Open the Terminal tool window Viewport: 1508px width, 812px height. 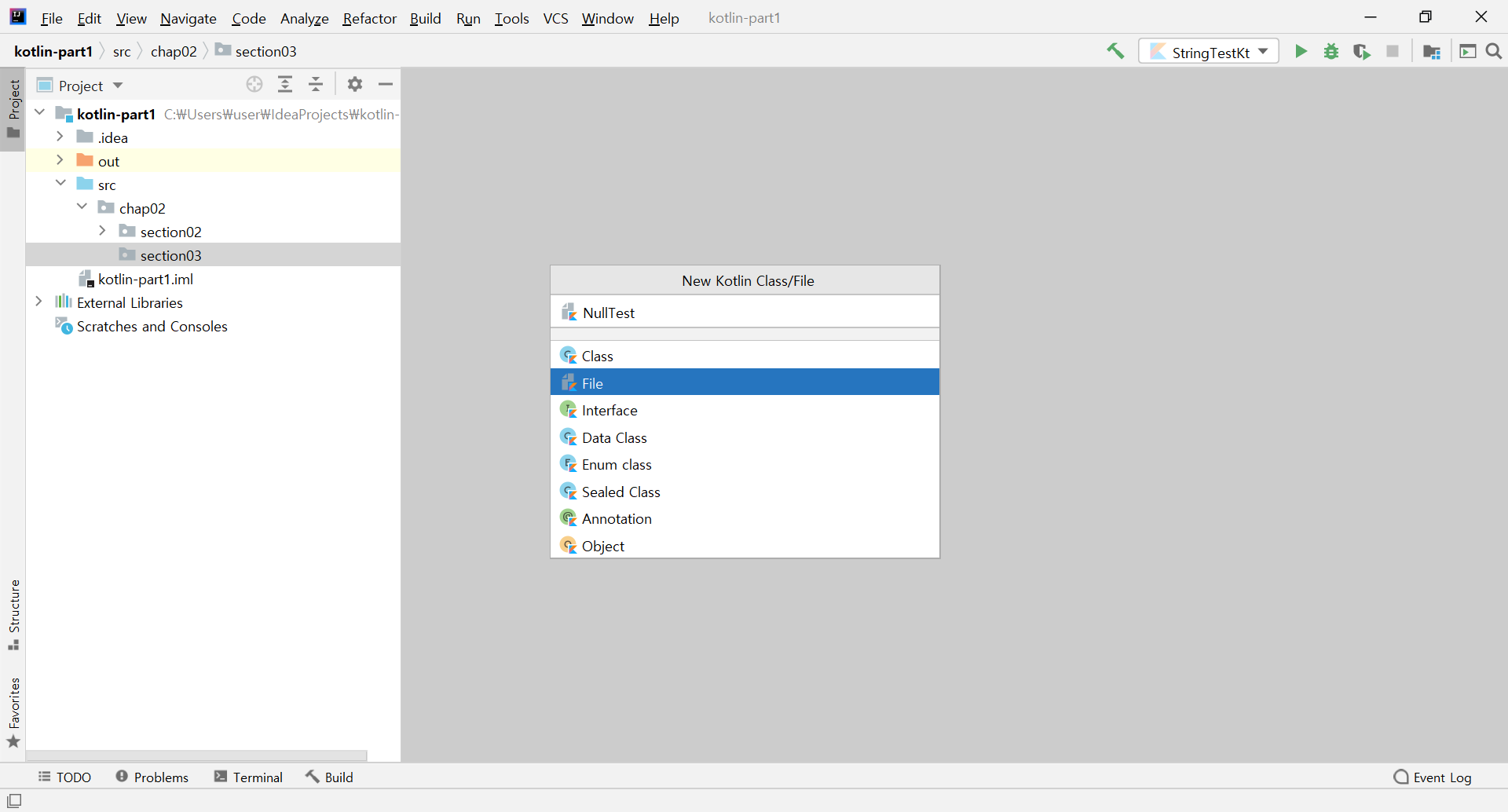tap(248, 777)
